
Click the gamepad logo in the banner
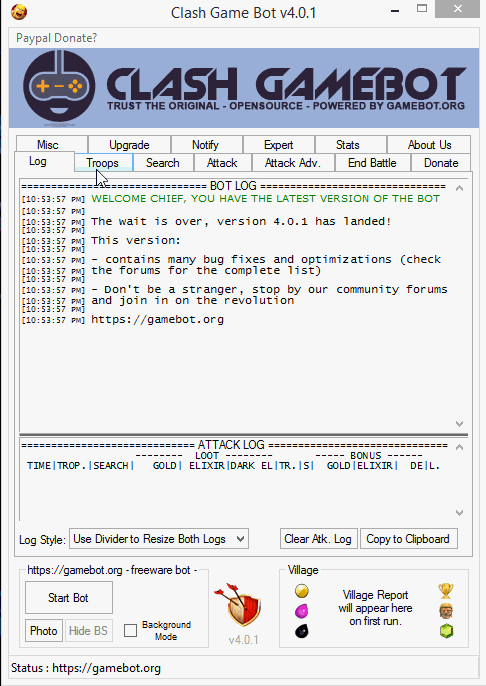click(59, 87)
